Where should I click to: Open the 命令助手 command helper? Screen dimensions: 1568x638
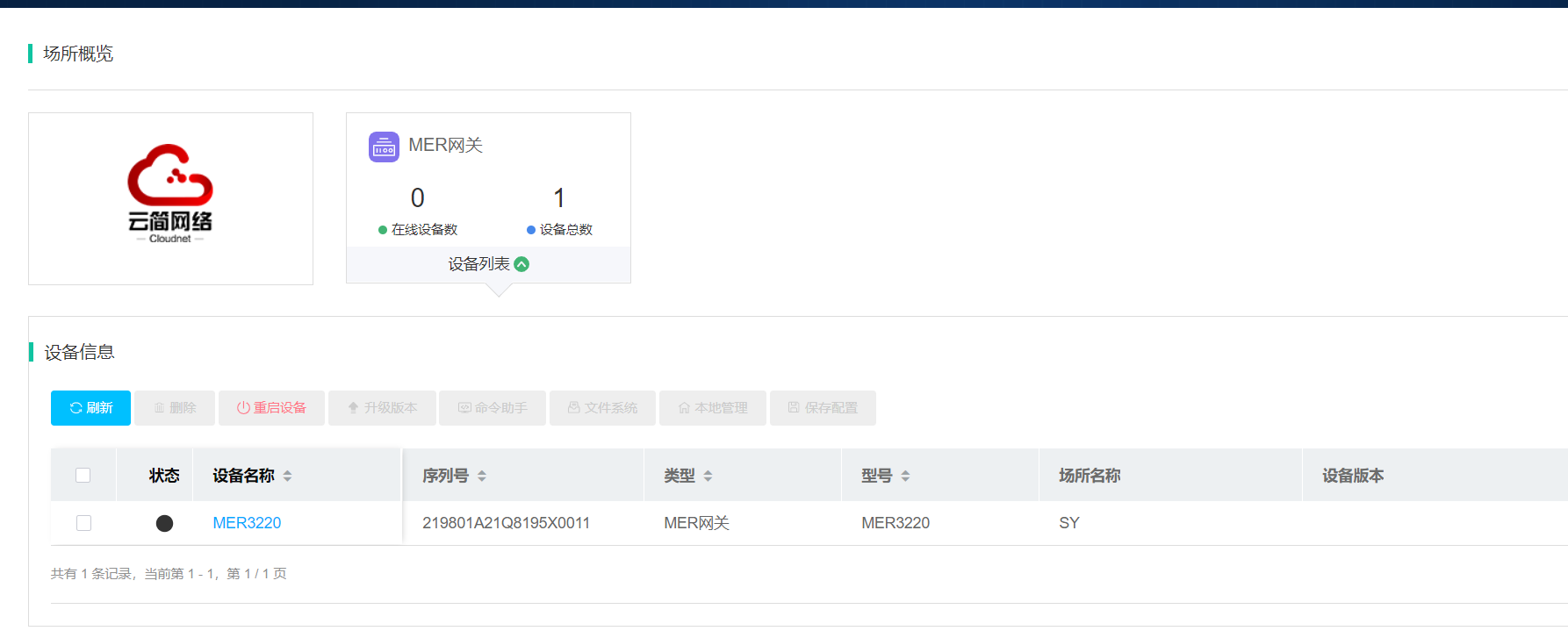click(493, 408)
